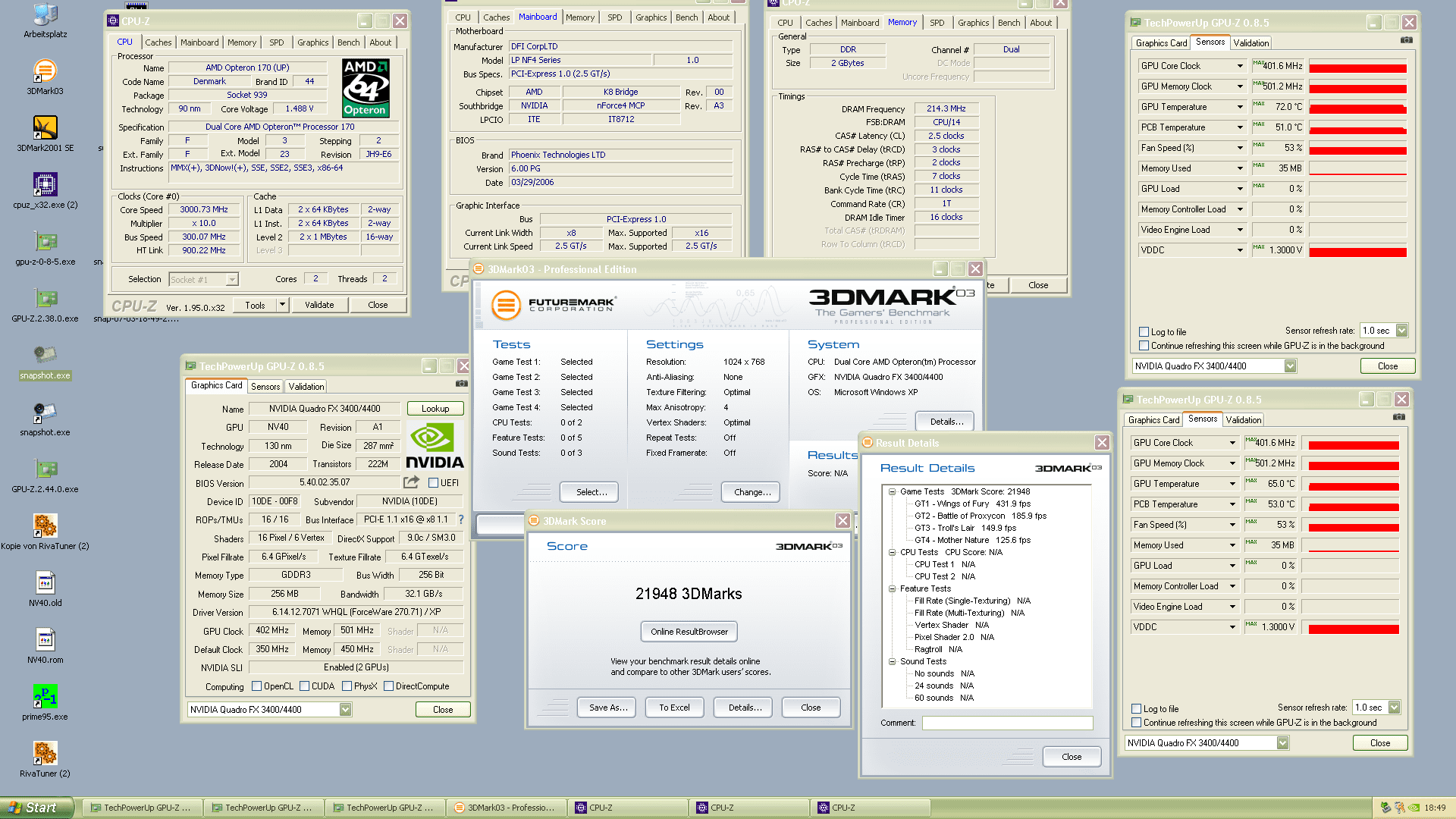Open sensor refresh rate dropdown in top-right GPU-Z
1456x819 pixels.
(1401, 331)
